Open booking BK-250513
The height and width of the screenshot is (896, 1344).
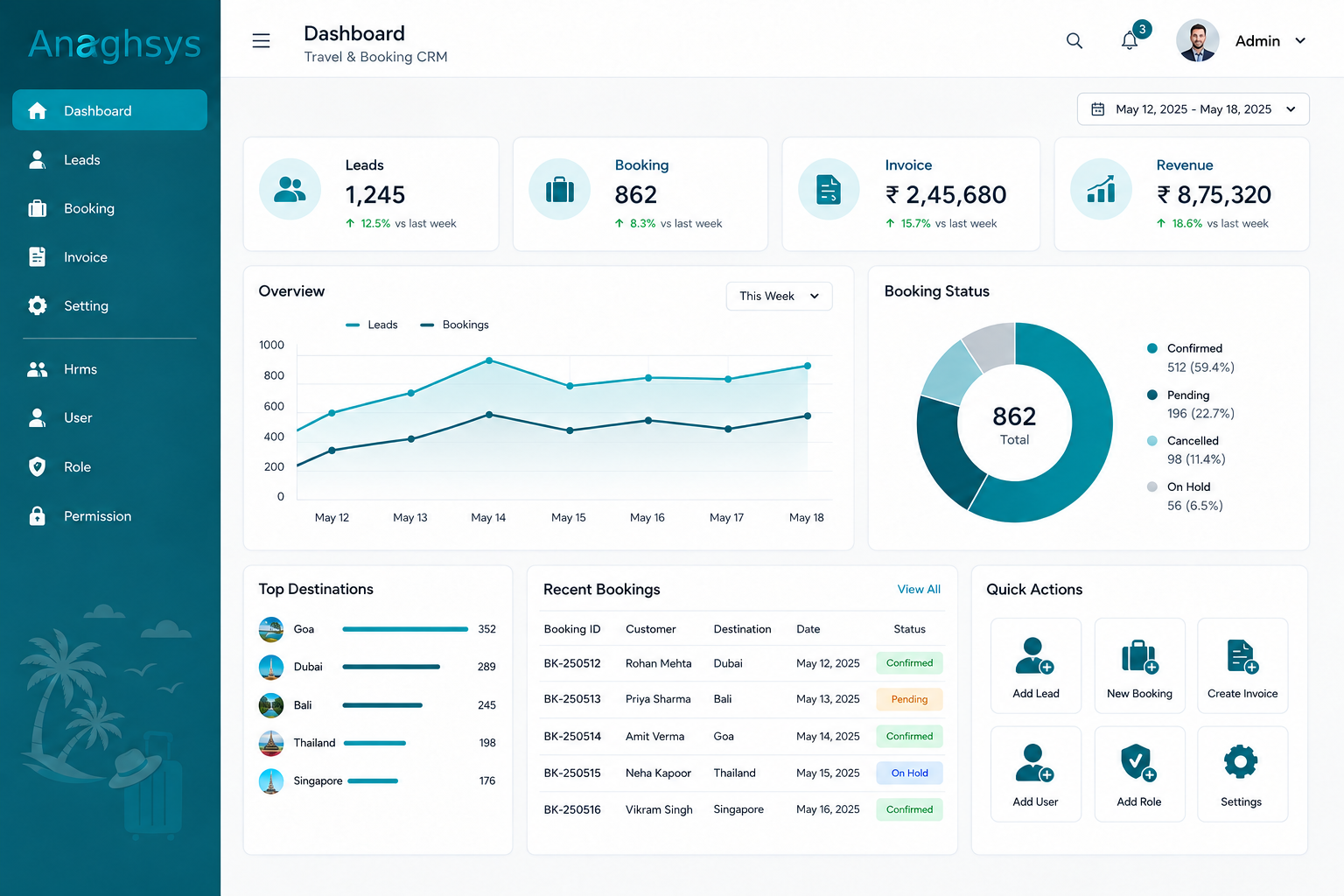pyautogui.click(x=572, y=699)
